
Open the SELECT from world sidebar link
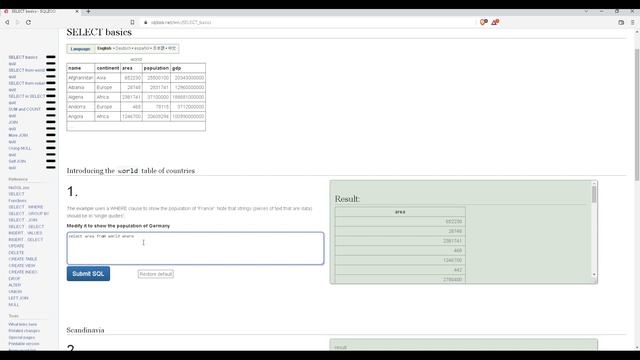pyautogui.click(x=27, y=70)
